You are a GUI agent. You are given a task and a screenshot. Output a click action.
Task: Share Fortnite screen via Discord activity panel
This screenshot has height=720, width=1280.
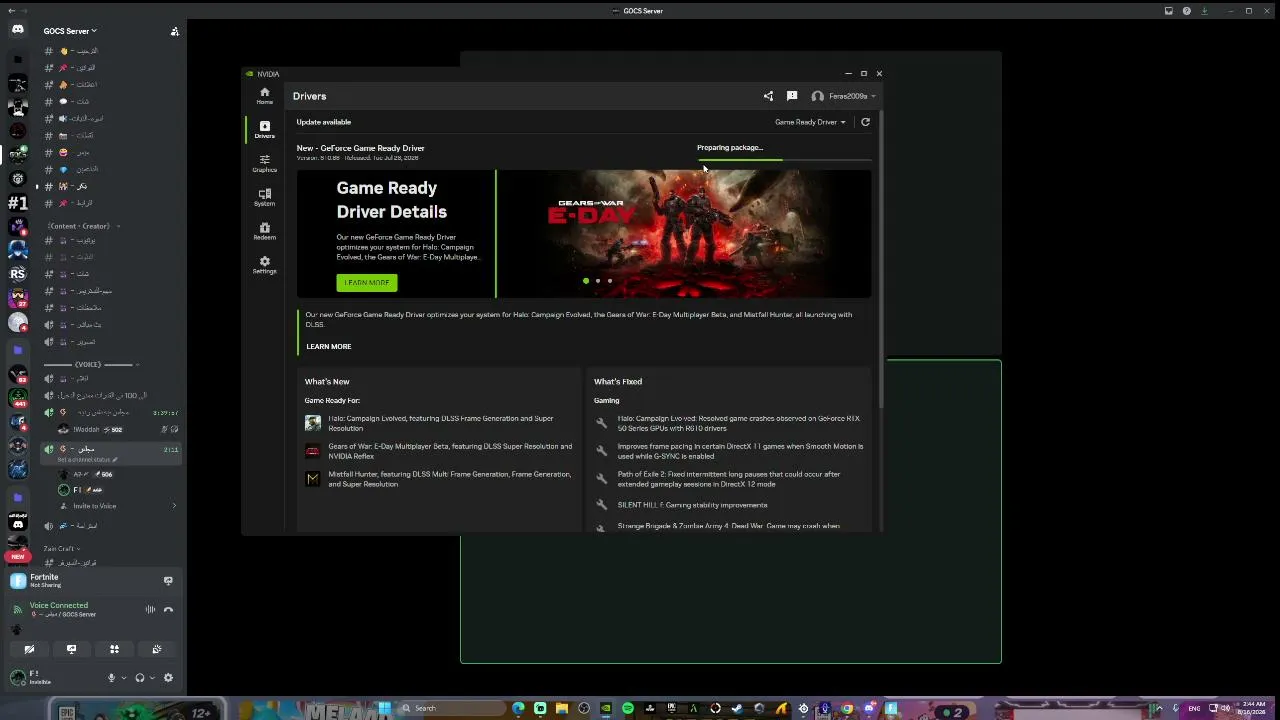[x=168, y=580]
